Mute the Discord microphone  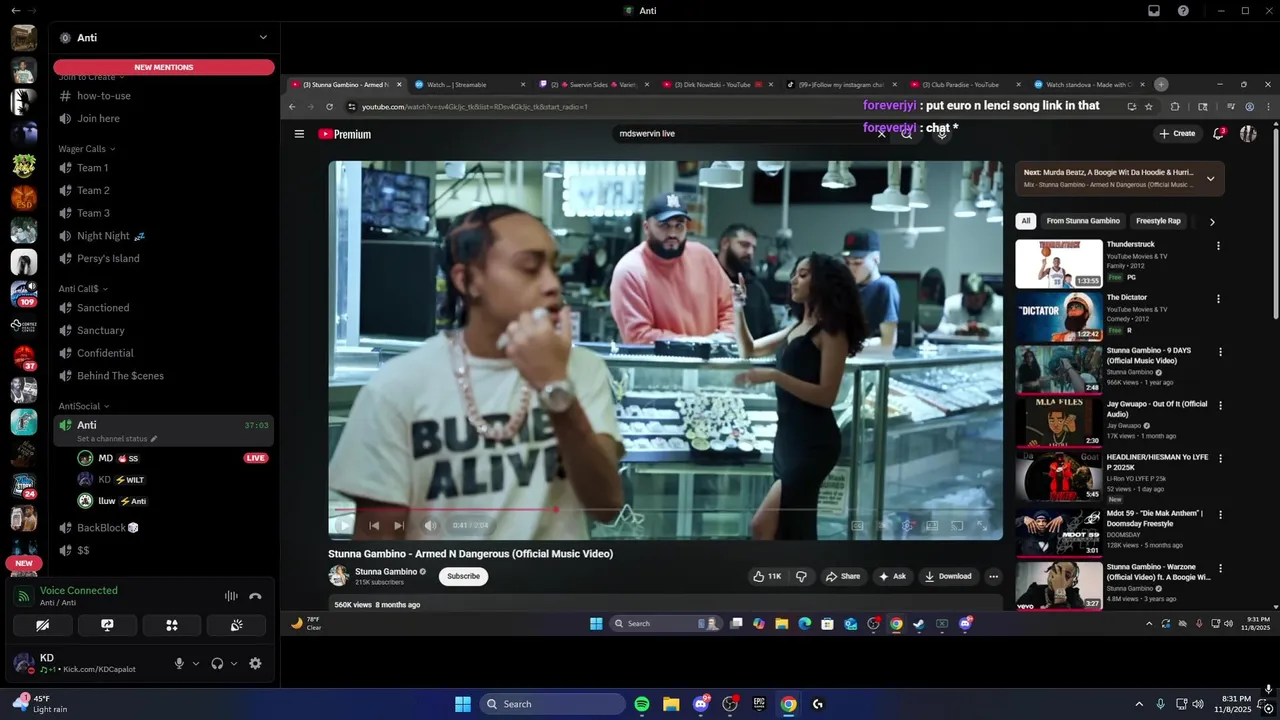[179, 663]
